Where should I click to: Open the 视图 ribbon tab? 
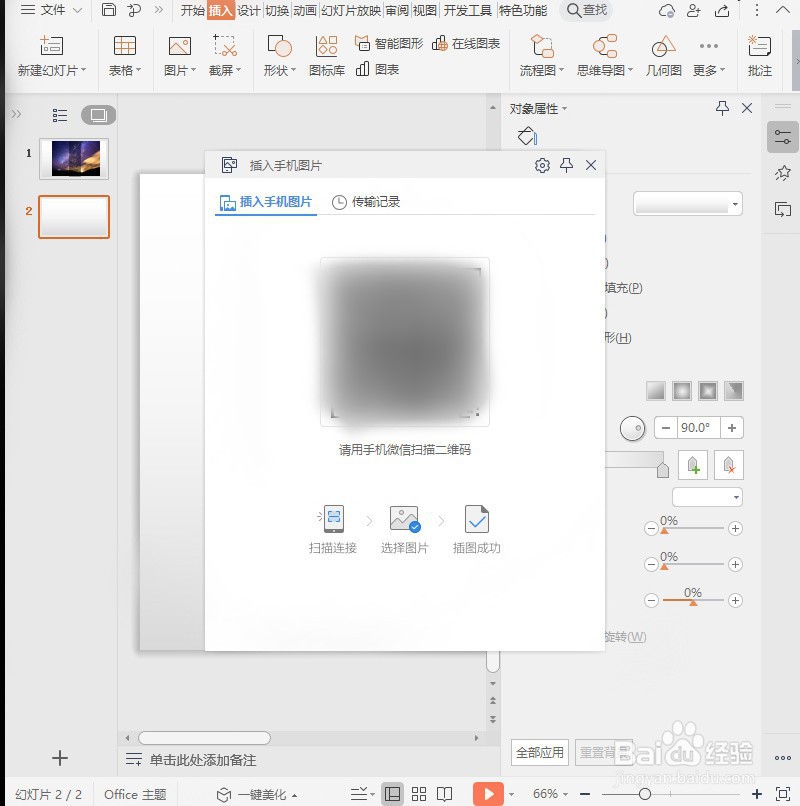tap(425, 10)
